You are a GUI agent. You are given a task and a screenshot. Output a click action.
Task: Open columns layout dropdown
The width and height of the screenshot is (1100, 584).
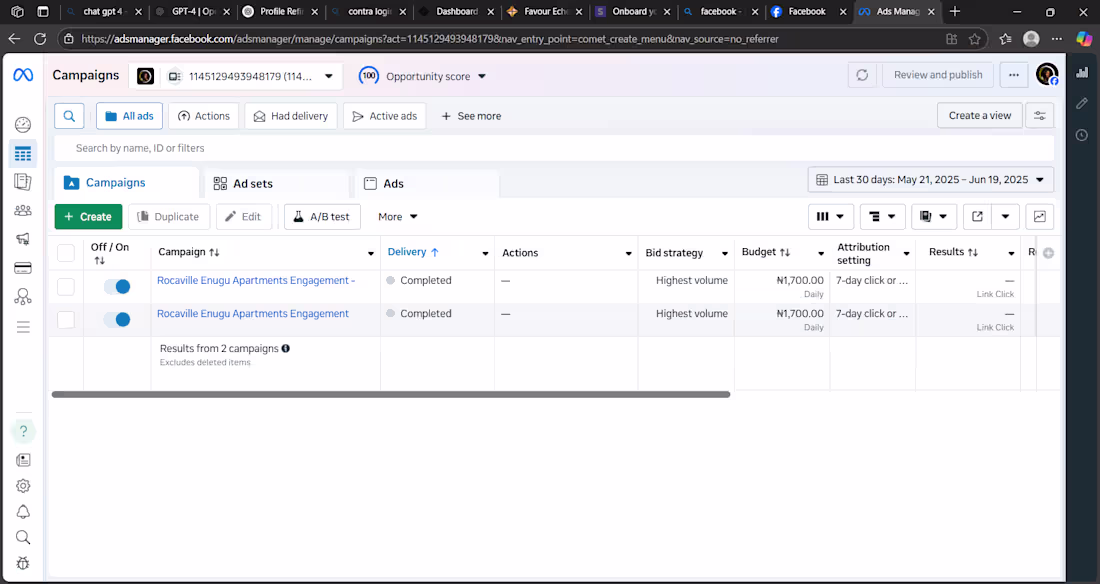[831, 217]
